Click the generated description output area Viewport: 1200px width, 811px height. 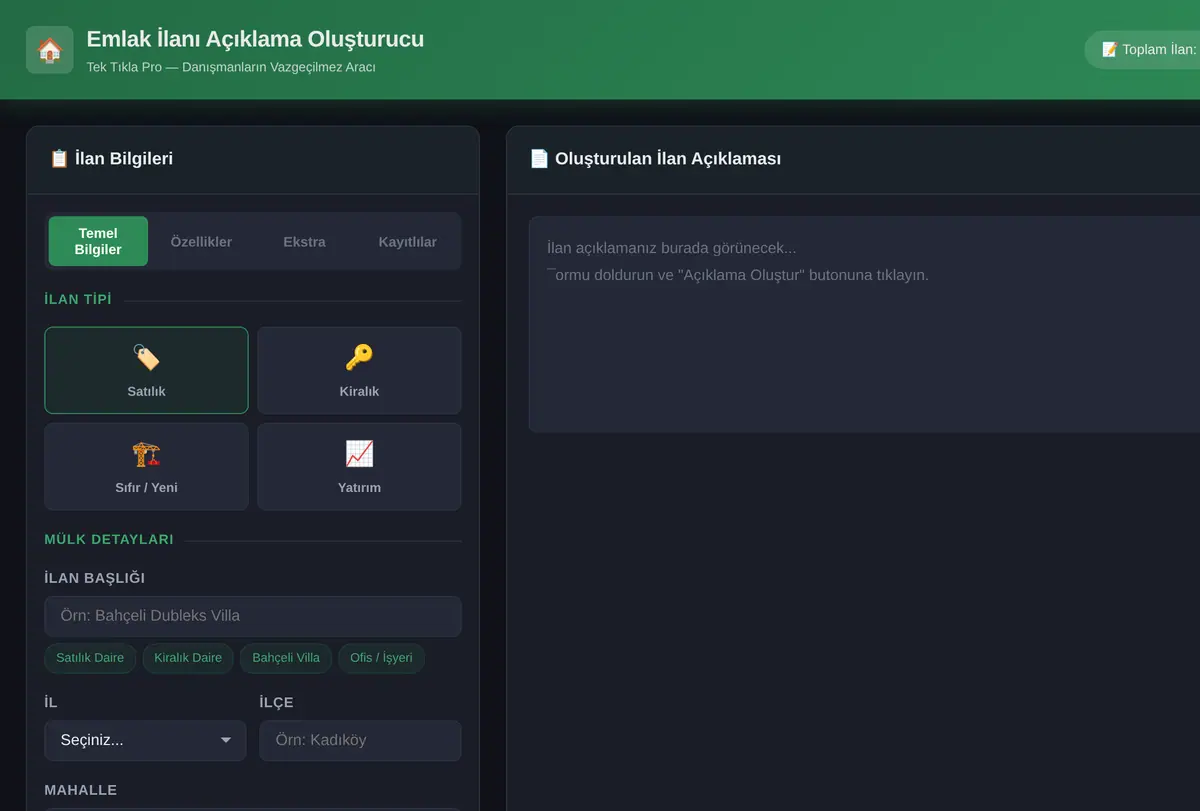tap(864, 324)
